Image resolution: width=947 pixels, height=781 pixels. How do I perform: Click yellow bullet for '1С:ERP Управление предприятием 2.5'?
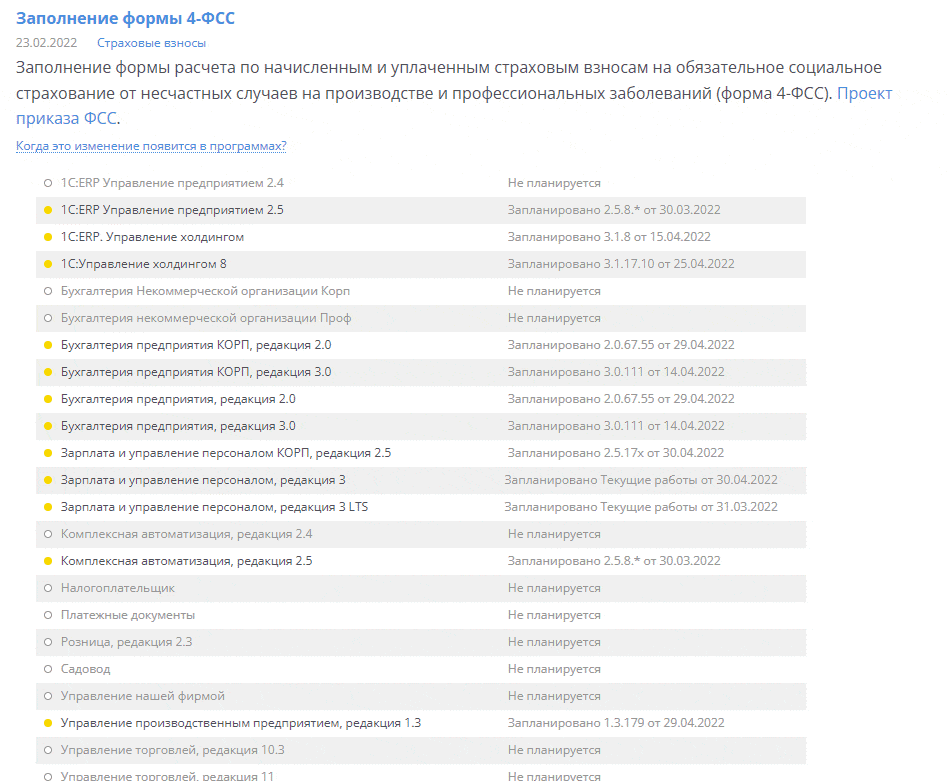click(48, 210)
